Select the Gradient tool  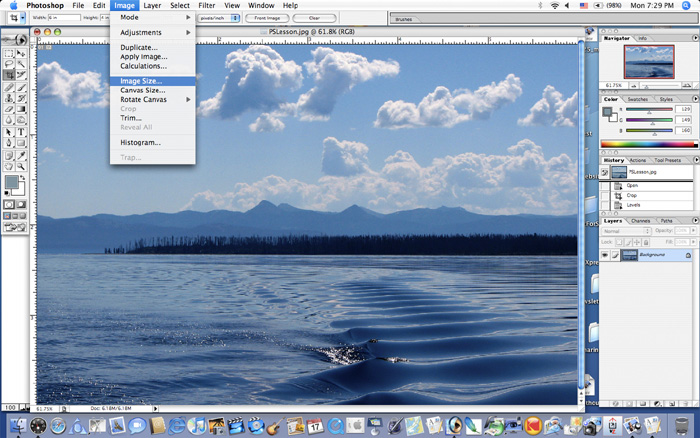[x=21, y=109]
